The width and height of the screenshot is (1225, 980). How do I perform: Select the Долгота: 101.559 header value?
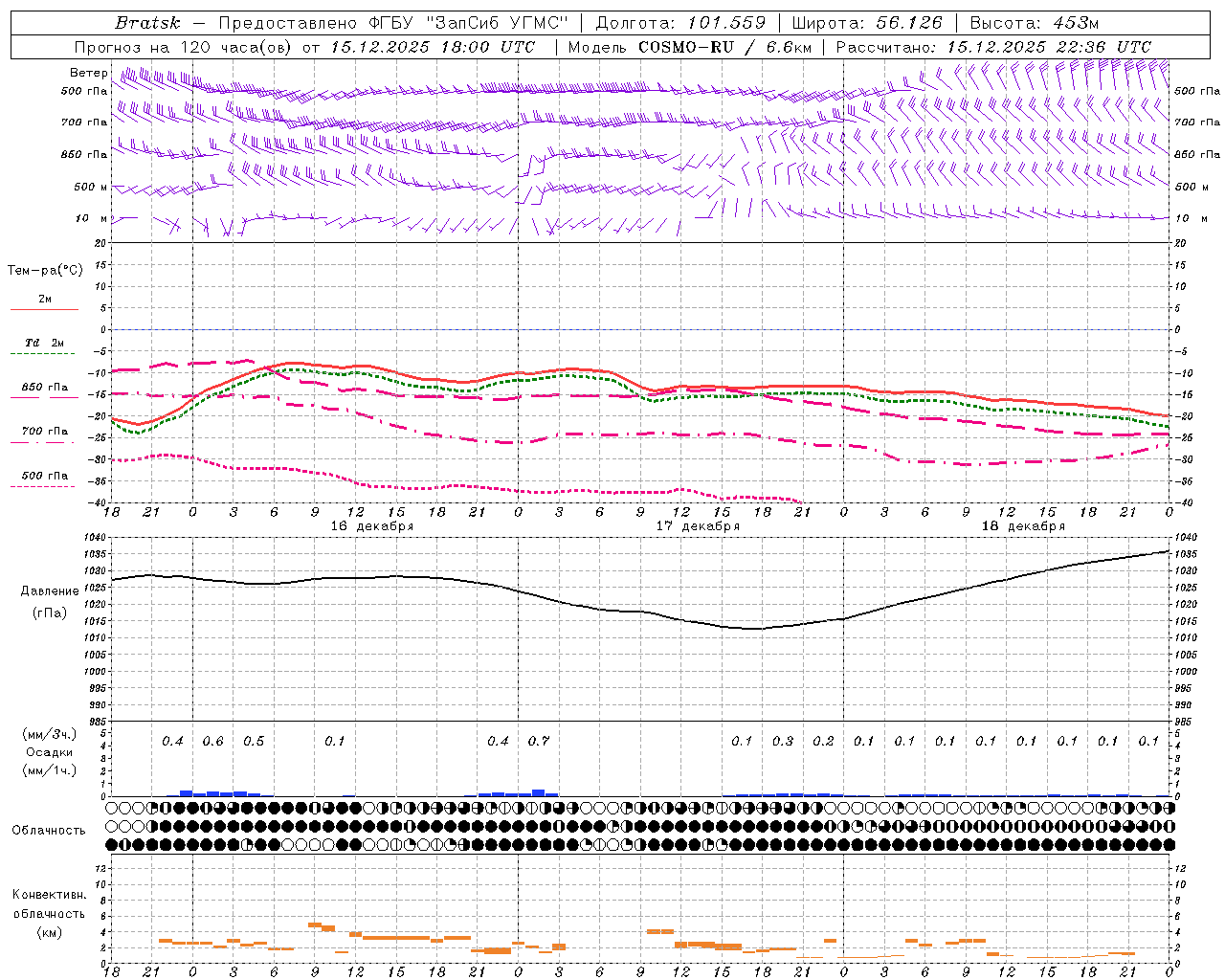(x=680, y=23)
